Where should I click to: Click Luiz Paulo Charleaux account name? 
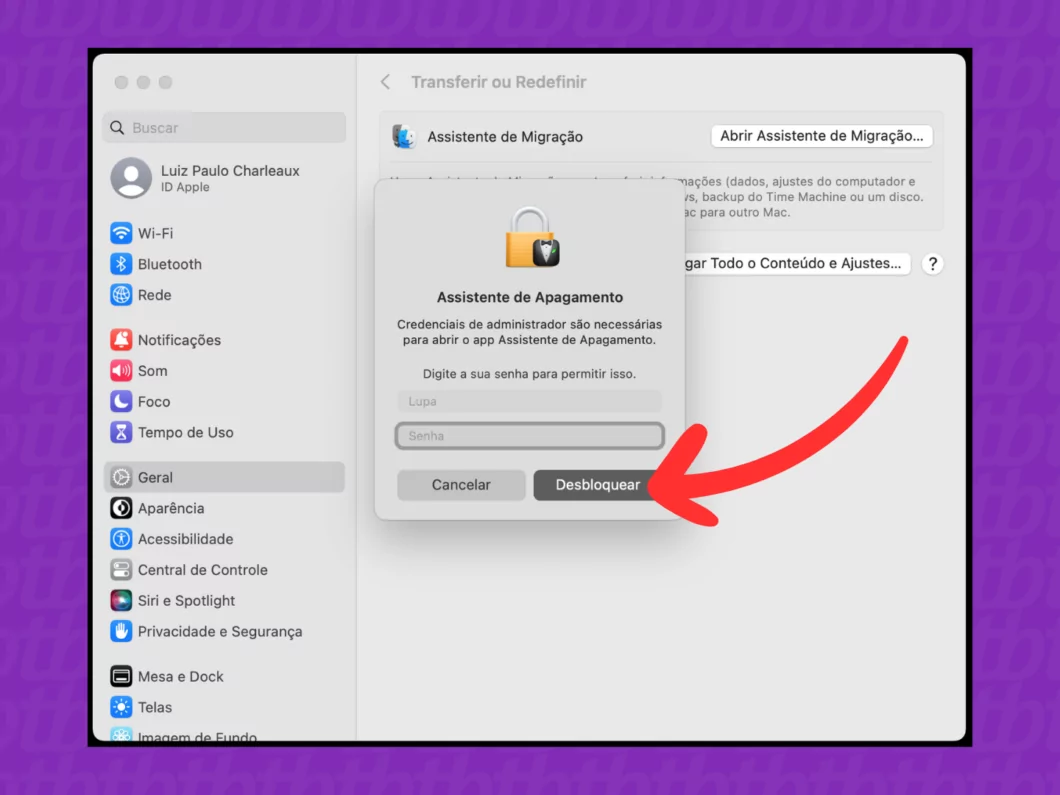(230, 170)
